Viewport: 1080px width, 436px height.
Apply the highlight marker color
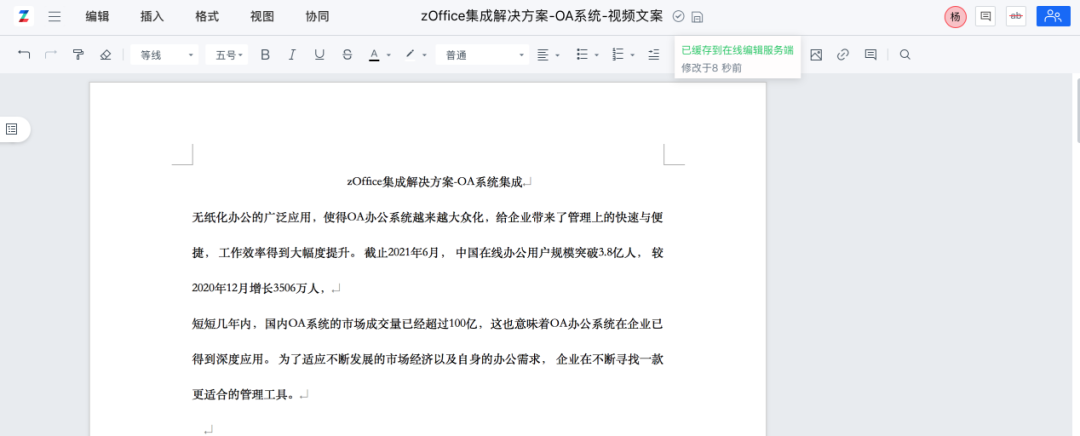pos(411,54)
